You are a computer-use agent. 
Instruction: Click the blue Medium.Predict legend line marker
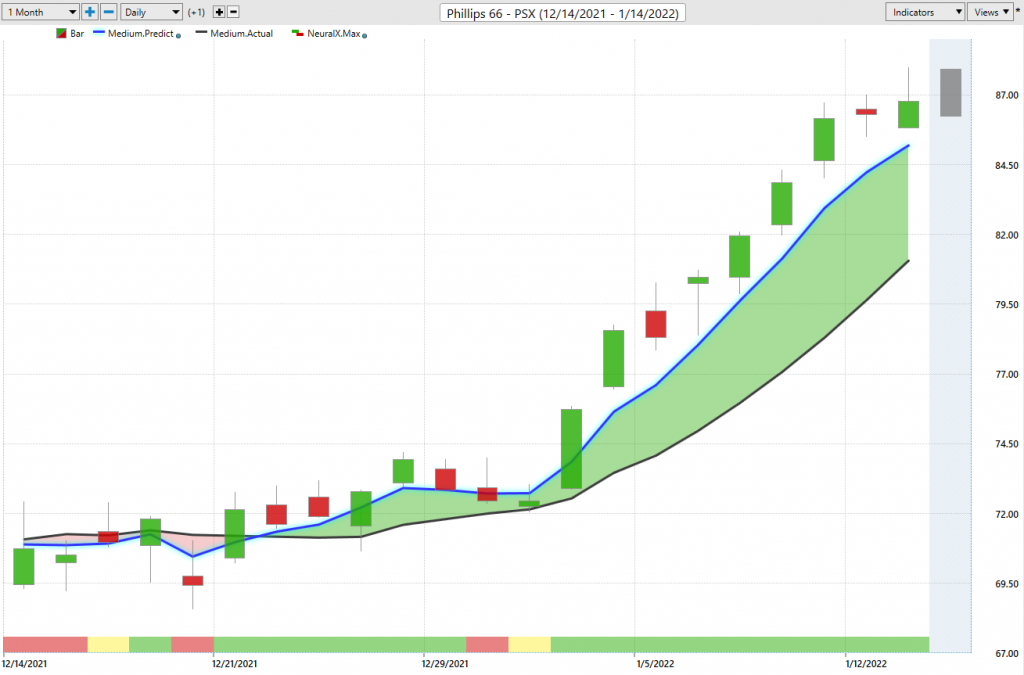(x=99, y=32)
